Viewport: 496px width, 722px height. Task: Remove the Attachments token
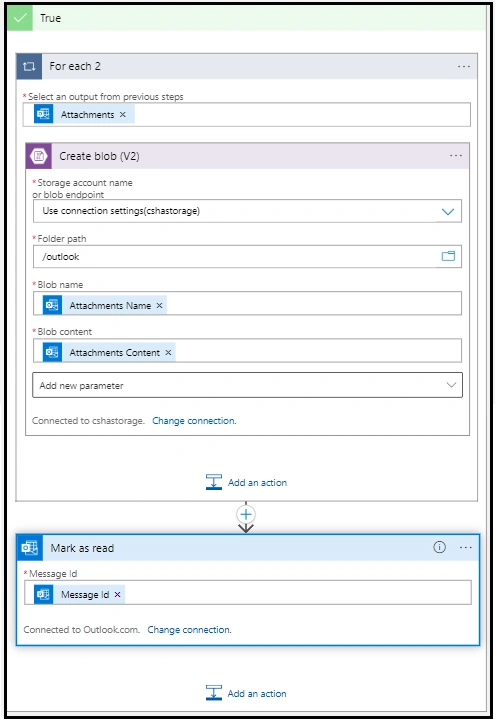[123, 115]
